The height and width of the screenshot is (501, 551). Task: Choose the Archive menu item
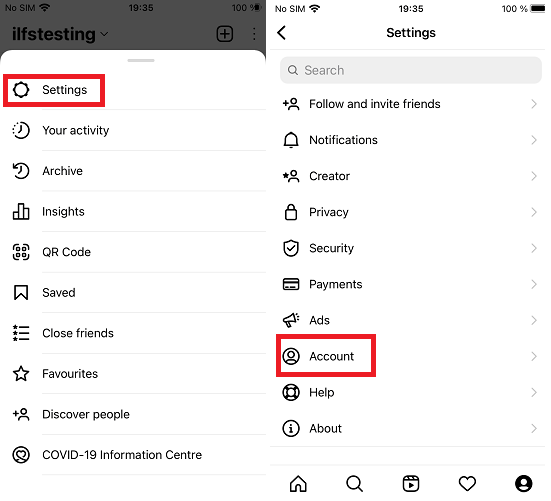[134, 171]
